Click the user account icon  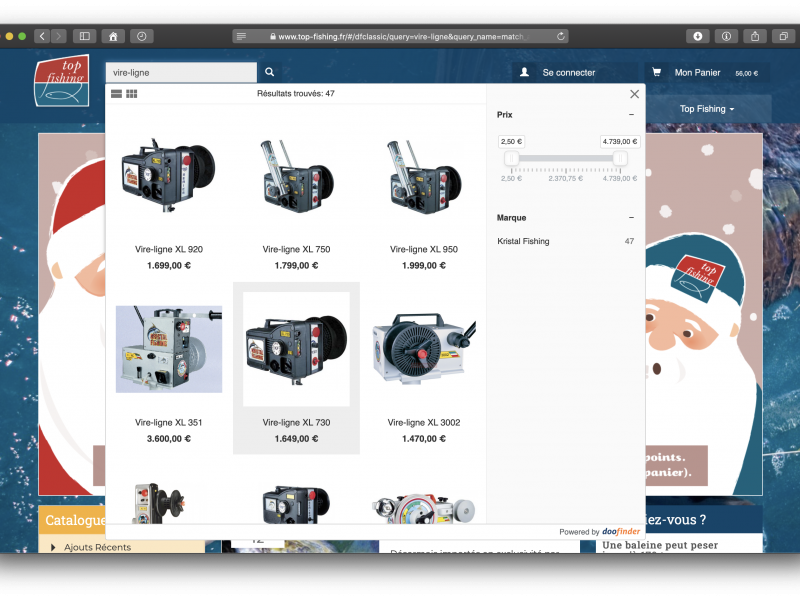pyautogui.click(x=524, y=73)
